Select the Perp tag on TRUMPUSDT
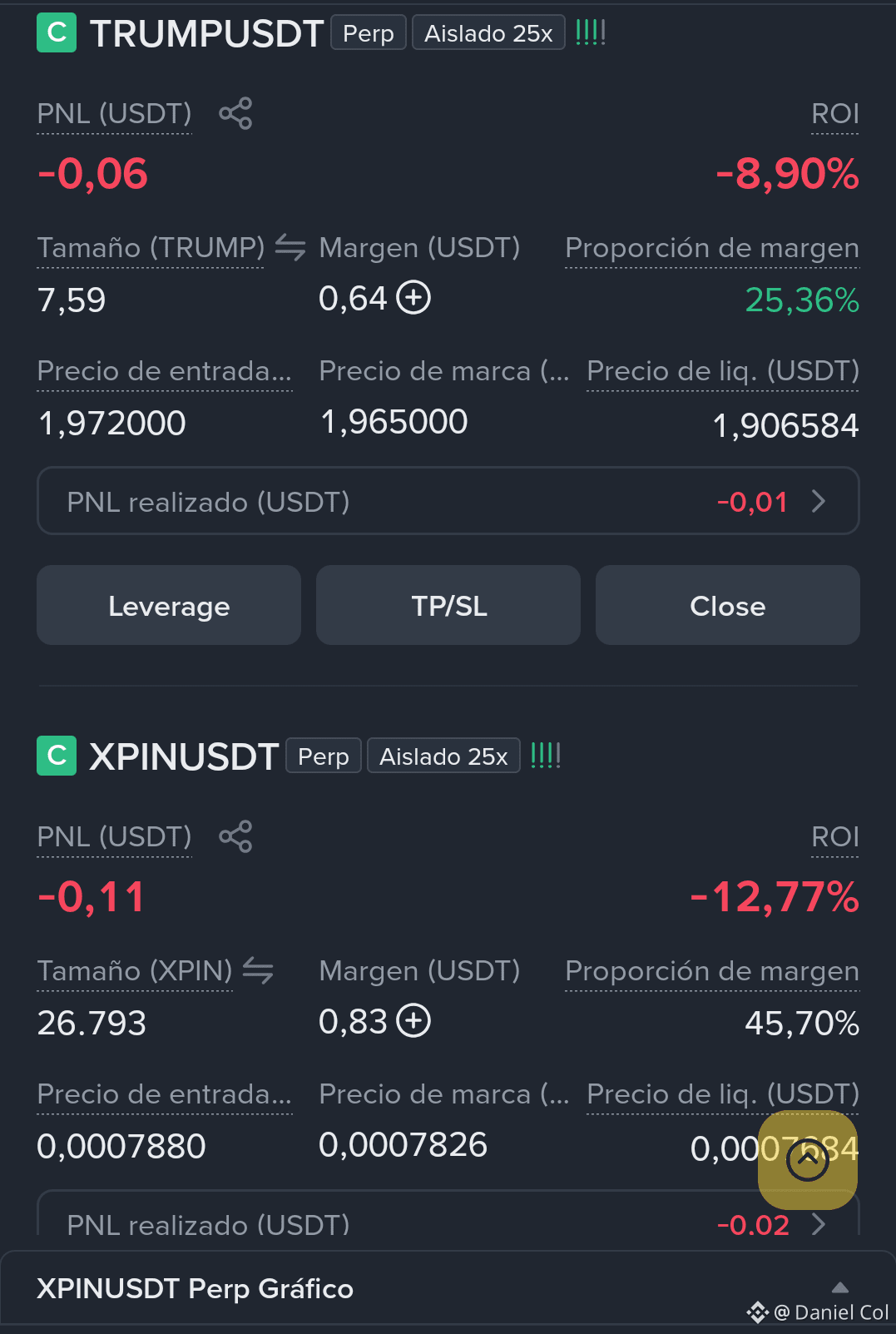This screenshot has height=1334, width=896. [369, 32]
